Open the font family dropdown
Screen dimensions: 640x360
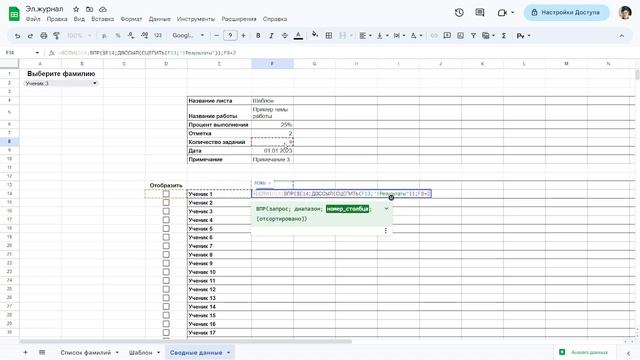click(x=188, y=36)
